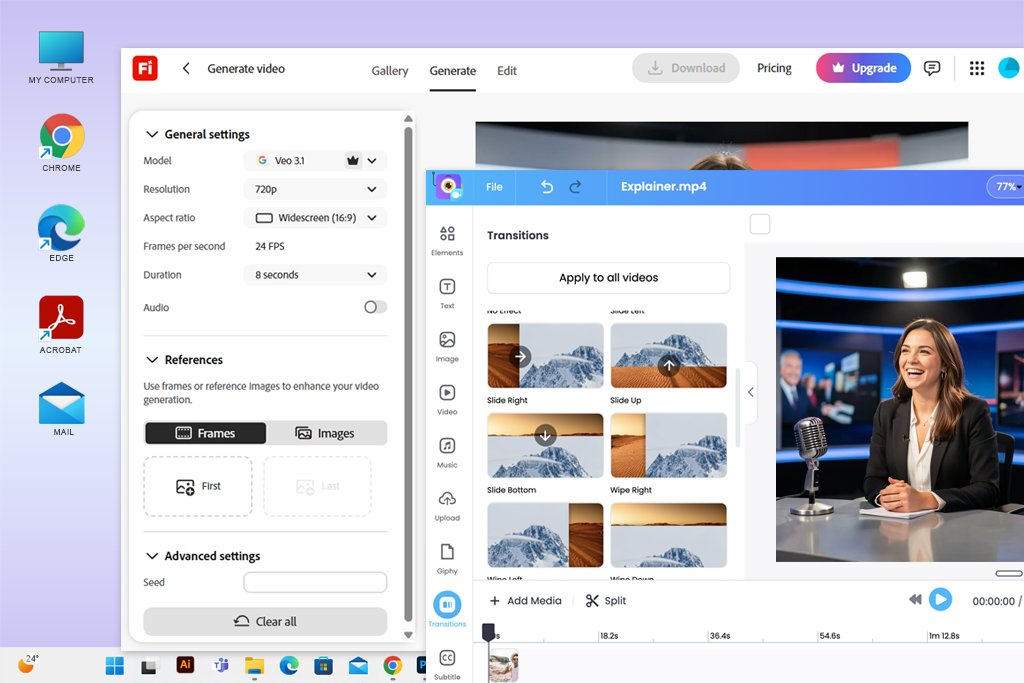
Task: Open Microsoft Teams from the taskbar
Action: pos(221,665)
